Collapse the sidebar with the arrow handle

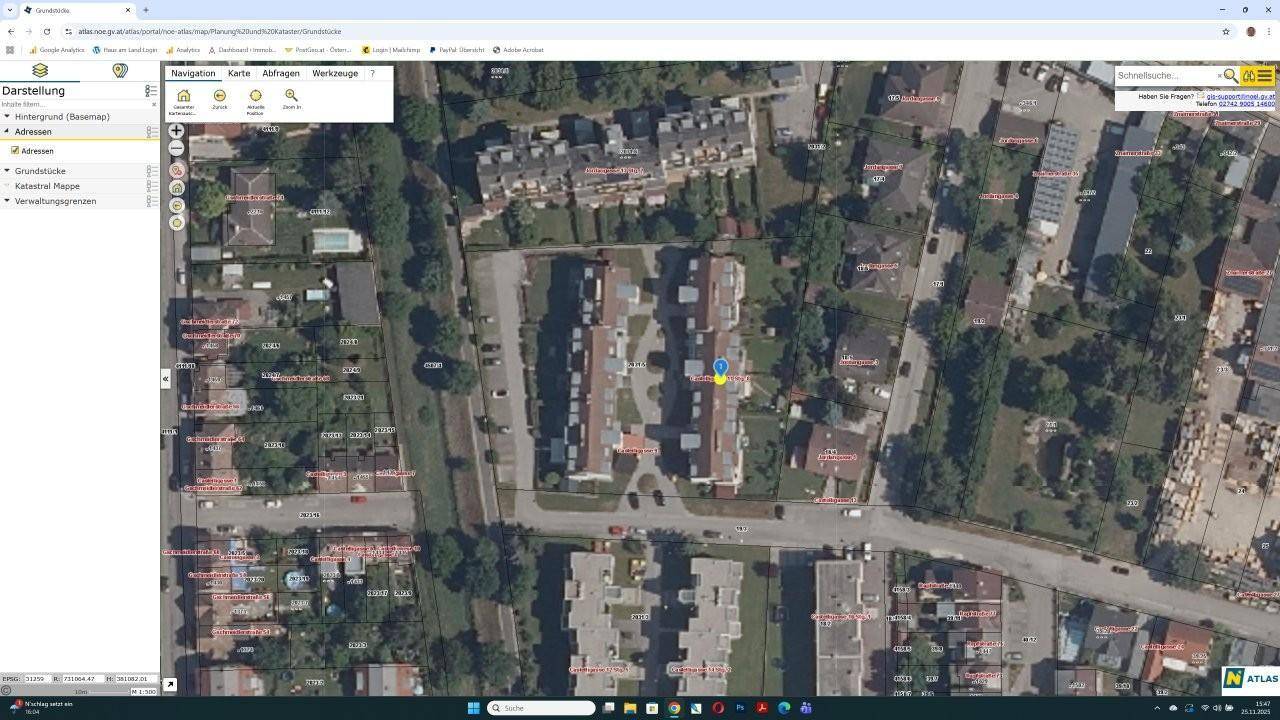point(166,379)
